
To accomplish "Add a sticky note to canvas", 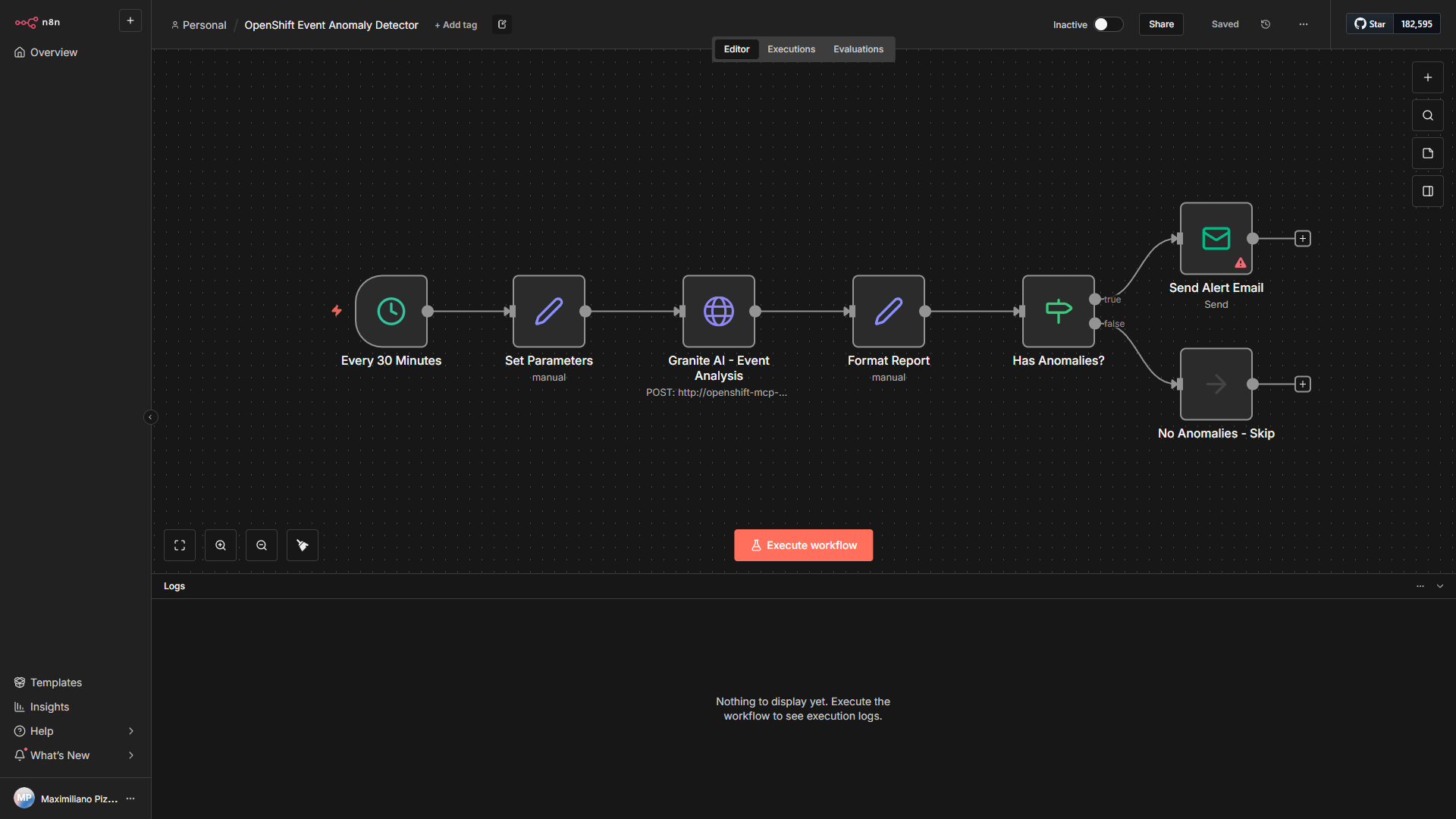I will [1427, 153].
